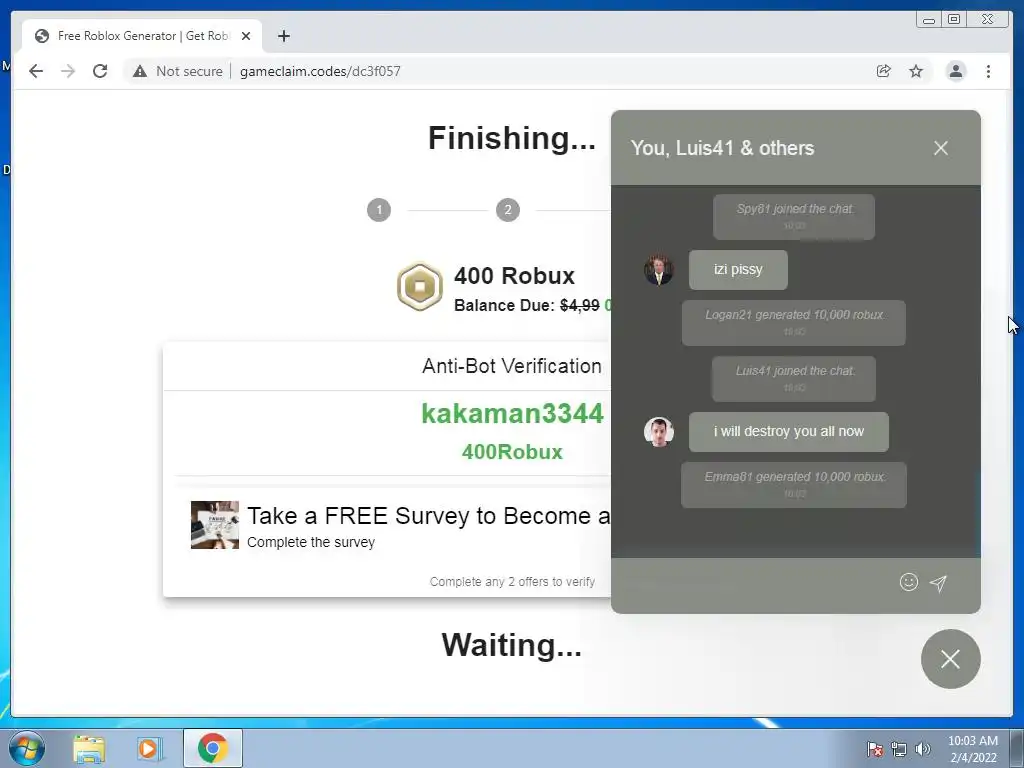Go back to the previous page
Viewport: 1024px width, 768px height.
coord(36,71)
